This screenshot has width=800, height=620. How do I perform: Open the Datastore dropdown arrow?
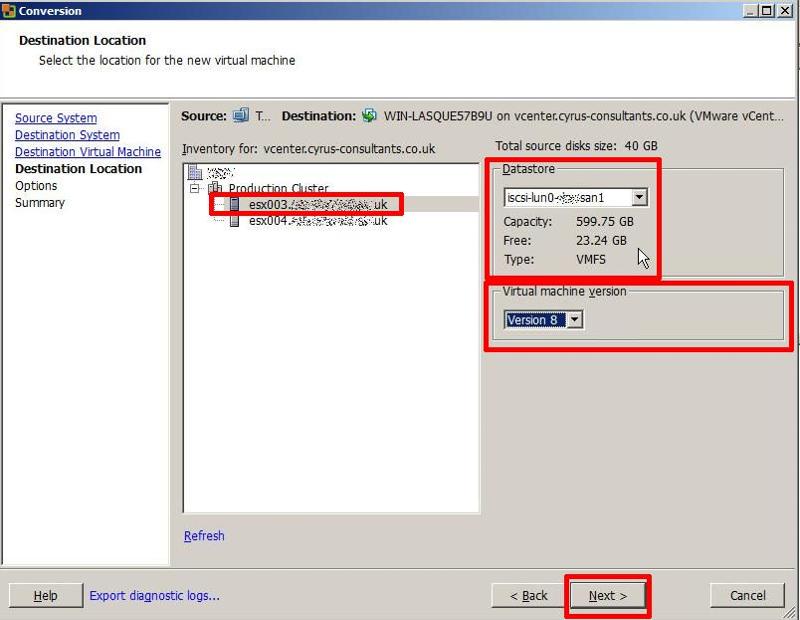(x=639, y=197)
